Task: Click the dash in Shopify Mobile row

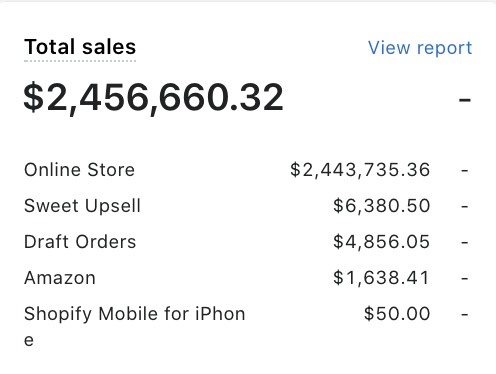Action: (465, 314)
